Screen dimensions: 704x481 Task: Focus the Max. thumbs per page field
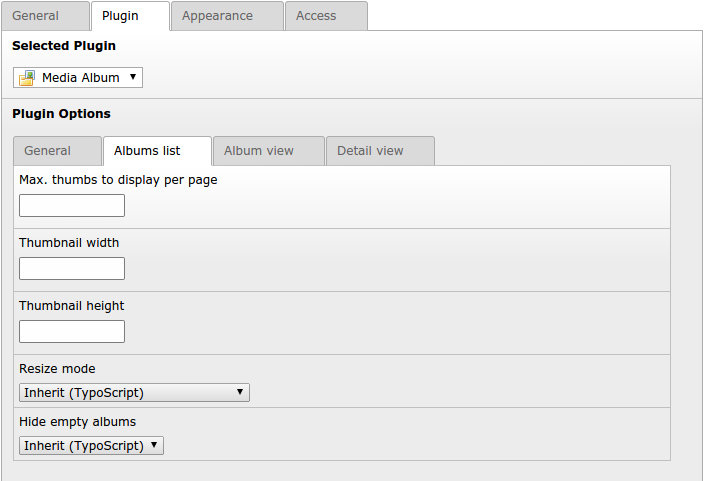(x=72, y=205)
